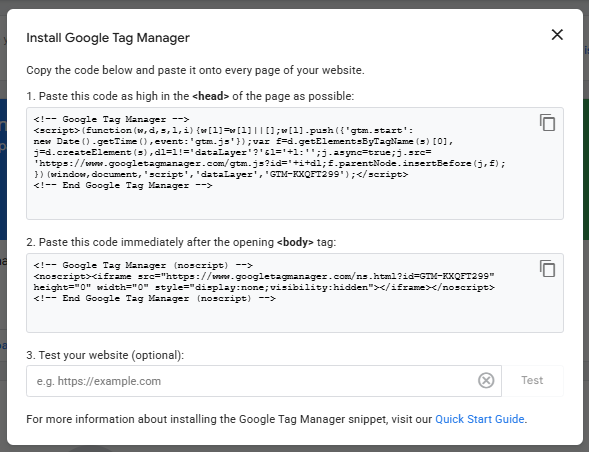Copy the body noscript code snippet
589x452 pixels.
tap(547, 269)
